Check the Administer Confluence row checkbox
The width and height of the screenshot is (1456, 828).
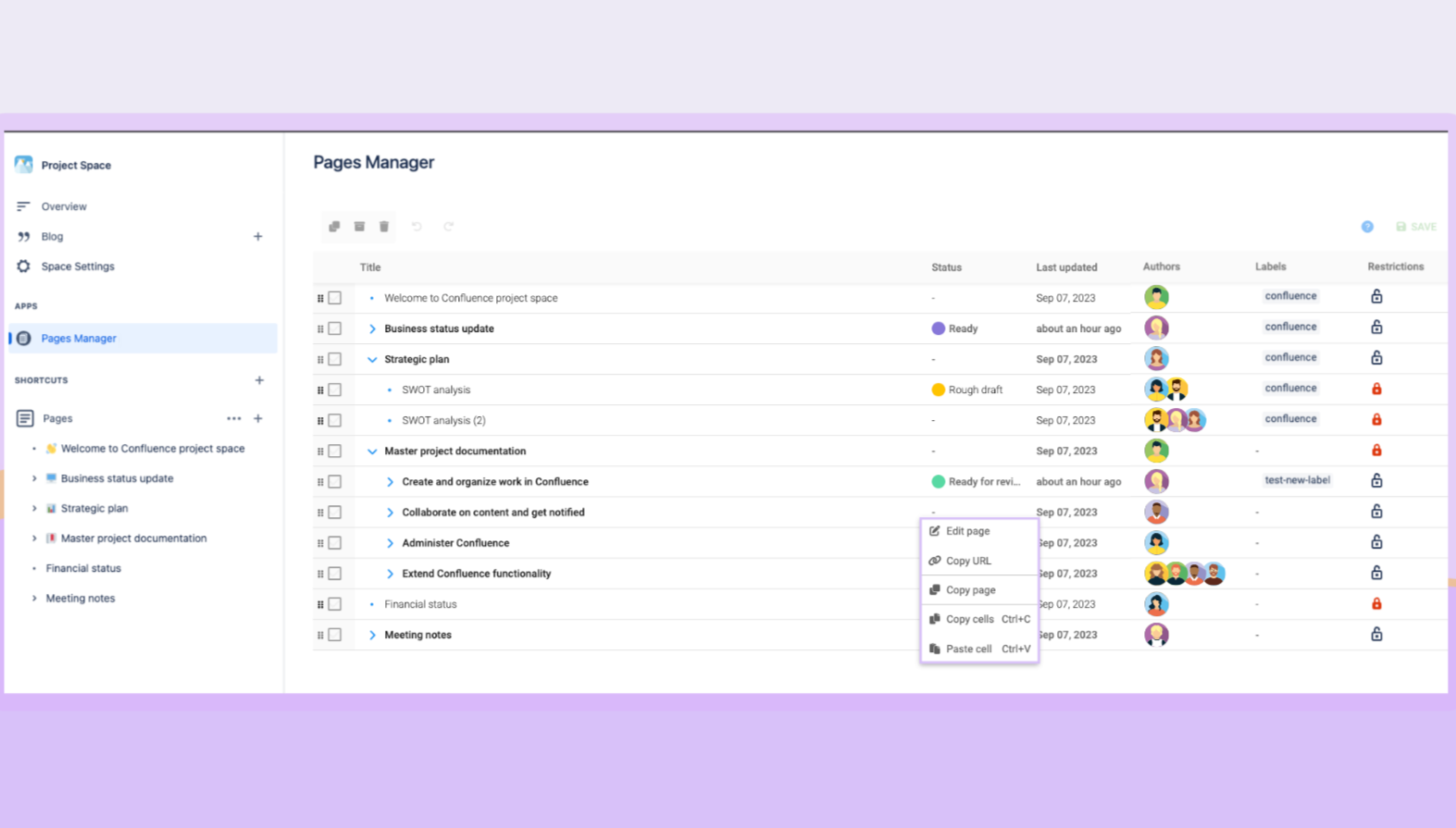click(x=335, y=543)
